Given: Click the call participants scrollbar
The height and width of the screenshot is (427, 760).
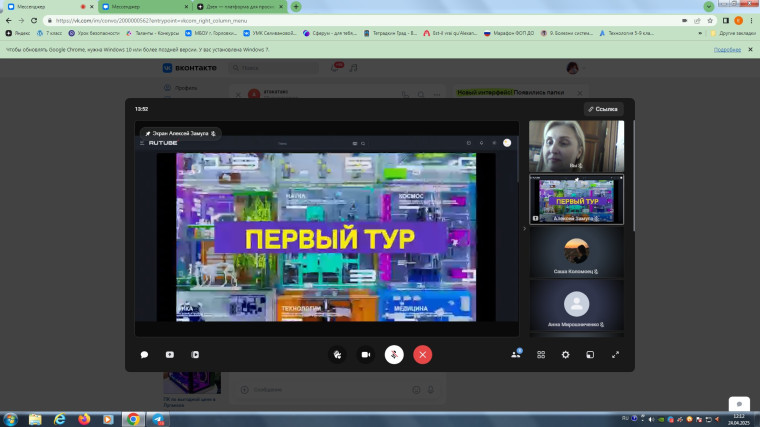Looking at the screenshot, I should (x=632, y=174).
